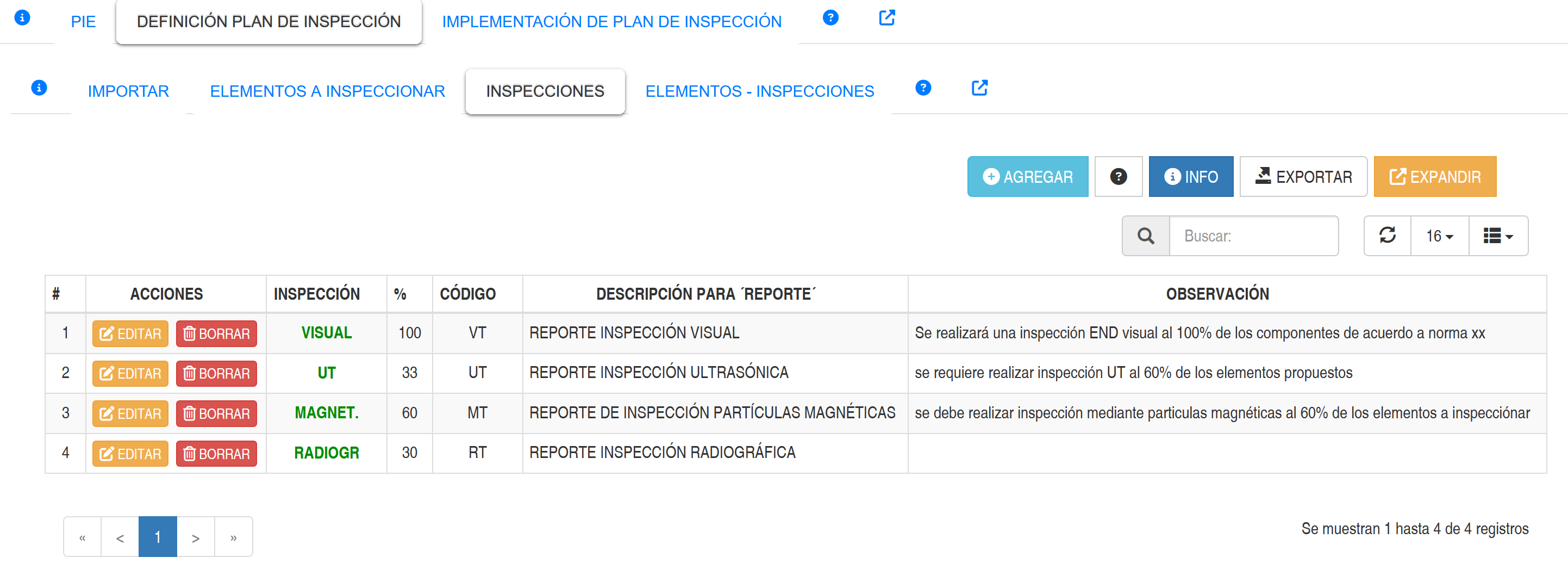1568x588 pixels.
Task: Click external-link icon in second tab row
Action: [x=979, y=88]
